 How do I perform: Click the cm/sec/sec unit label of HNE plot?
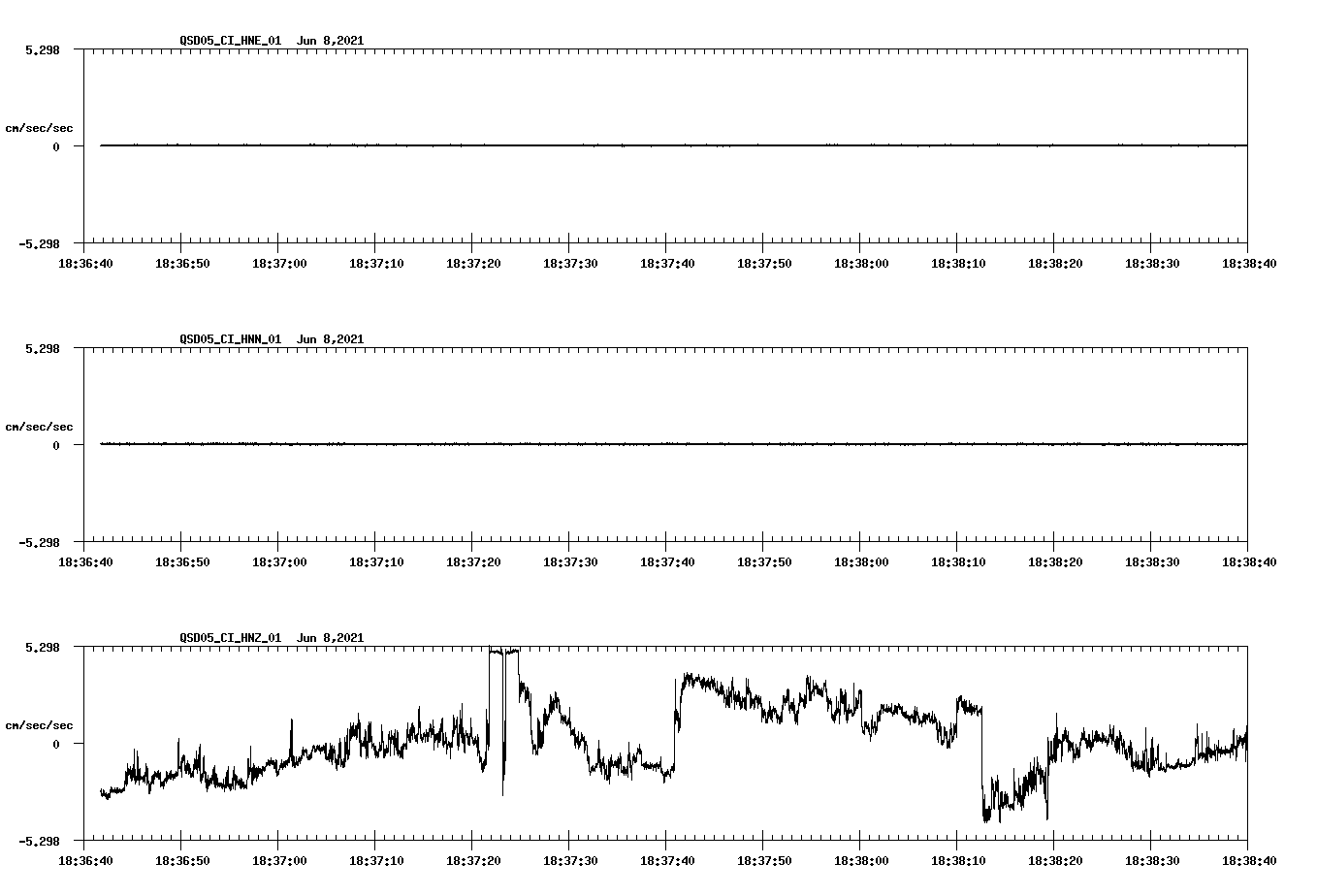point(39,128)
